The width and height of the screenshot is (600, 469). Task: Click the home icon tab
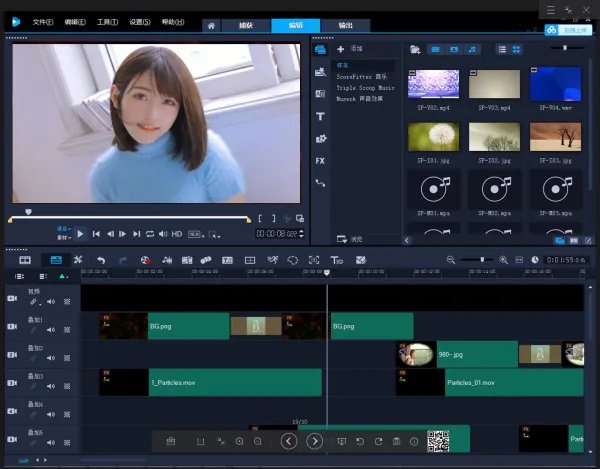pos(211,26)
